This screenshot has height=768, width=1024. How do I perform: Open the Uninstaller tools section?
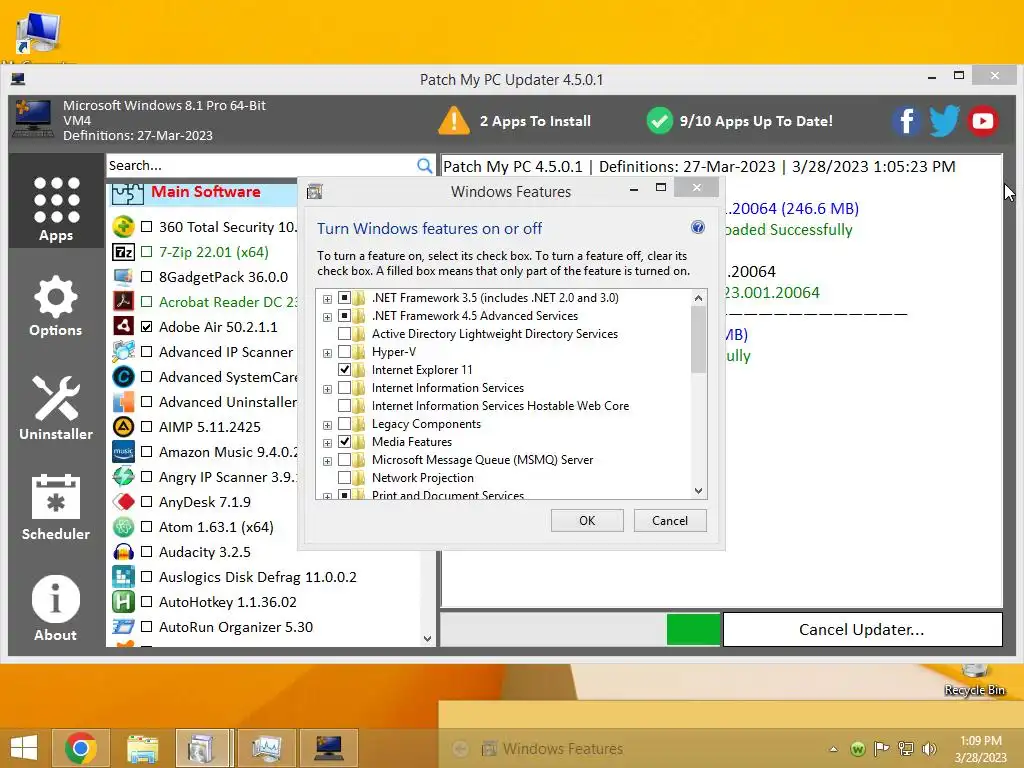(56, 408)
